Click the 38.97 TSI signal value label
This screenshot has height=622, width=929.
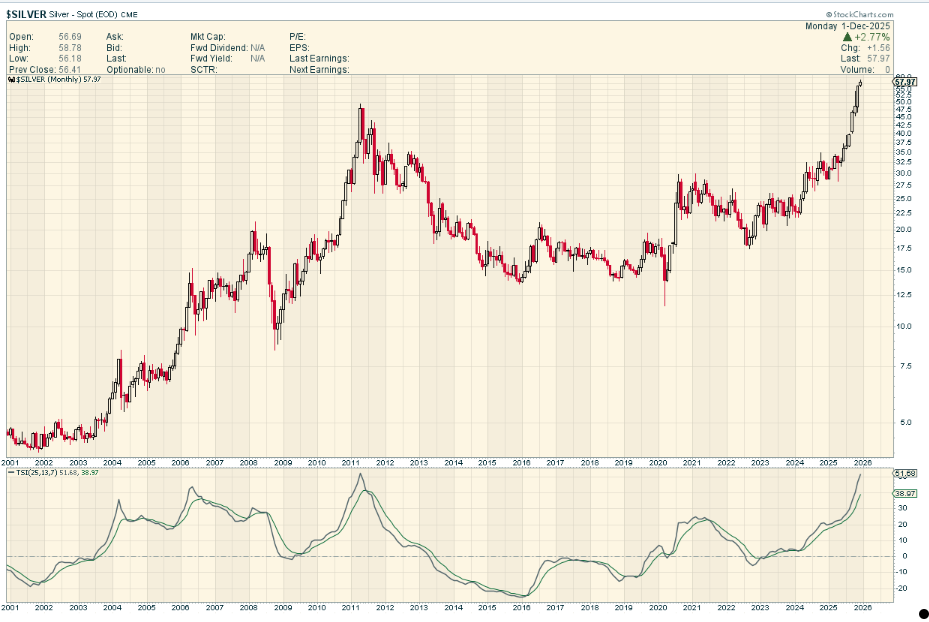pyautogui.click(x=905, y=494)
